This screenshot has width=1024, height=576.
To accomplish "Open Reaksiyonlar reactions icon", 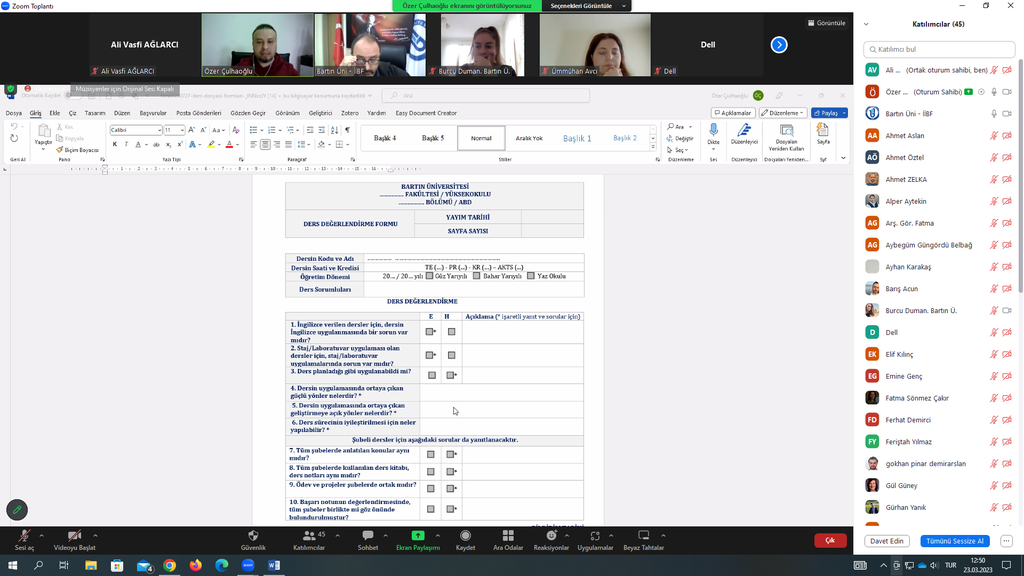I will tap(551, 536).
